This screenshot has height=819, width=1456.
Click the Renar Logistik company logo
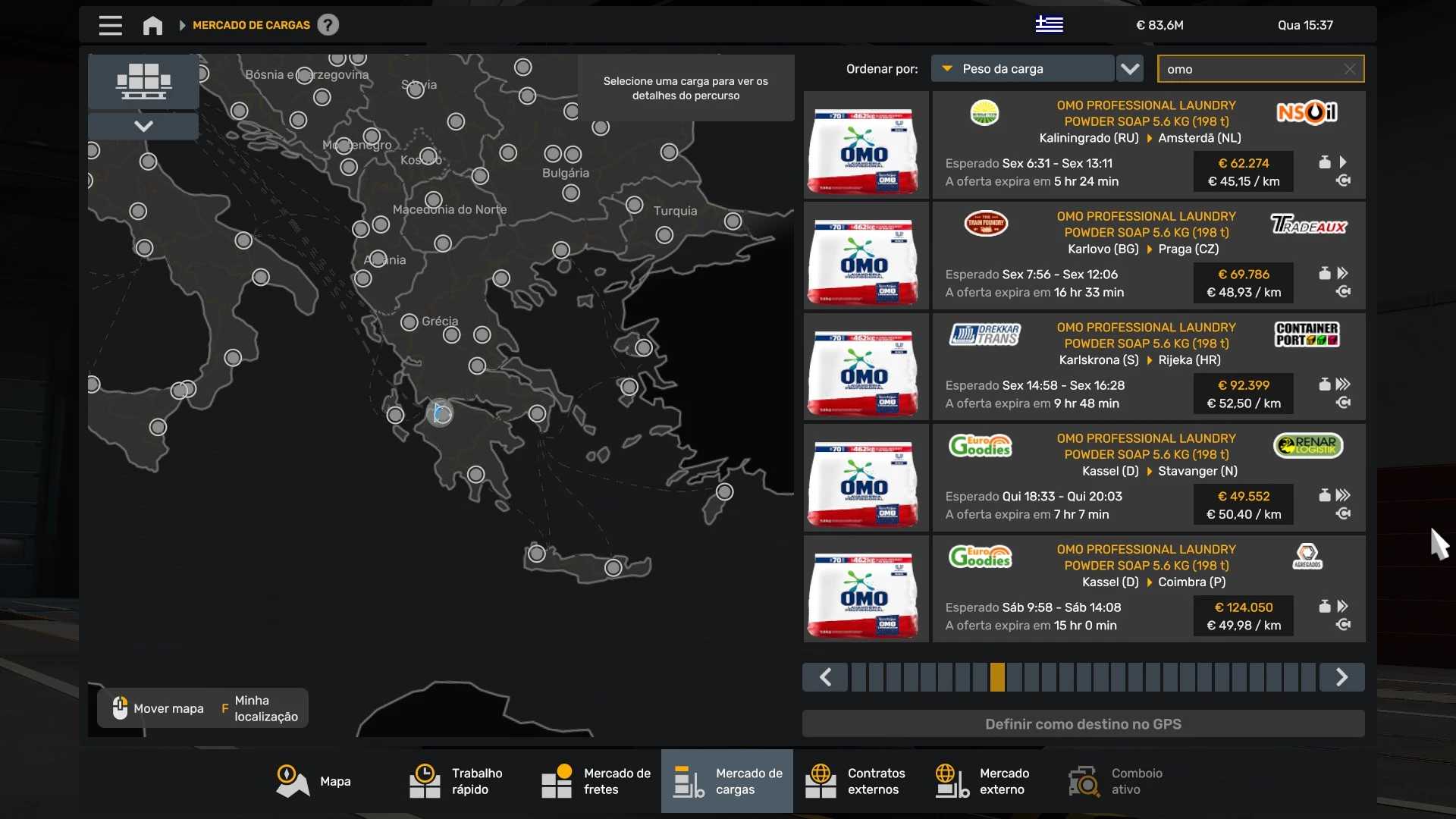(x=1308, y=446)
